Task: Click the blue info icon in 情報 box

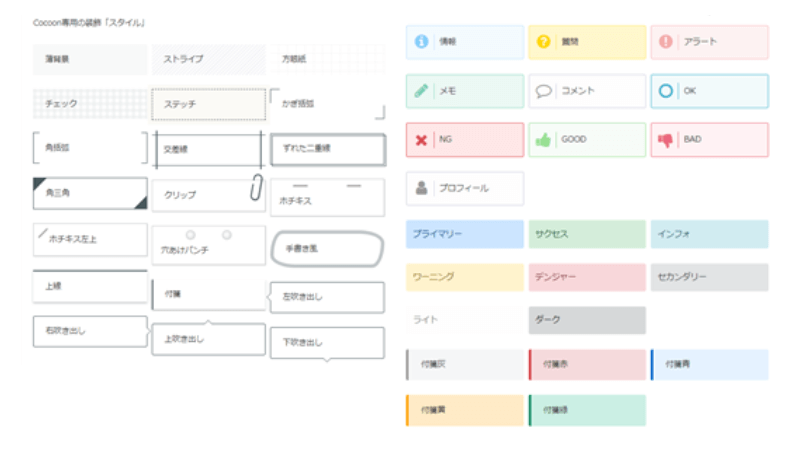Action: pyautogui.click(x=421, y=42)
